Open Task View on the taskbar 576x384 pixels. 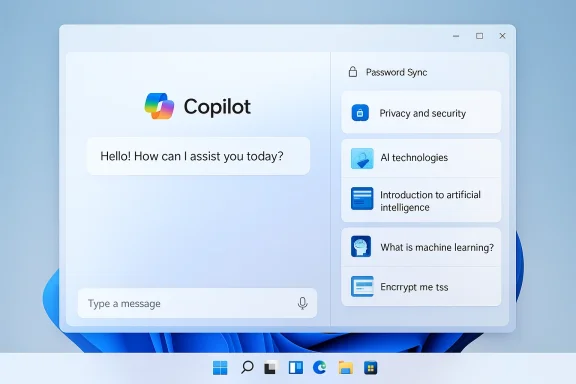(x=270, y=368)
